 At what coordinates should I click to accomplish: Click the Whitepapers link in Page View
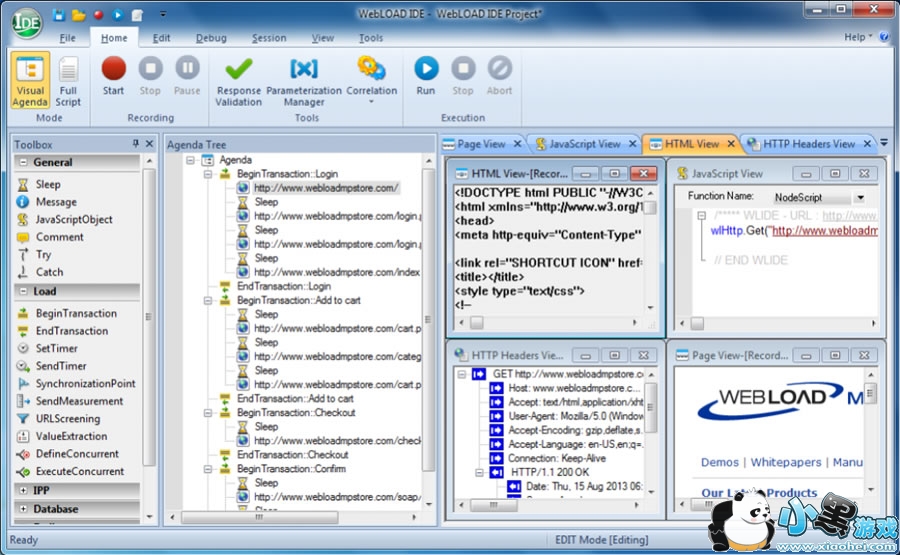788,462
